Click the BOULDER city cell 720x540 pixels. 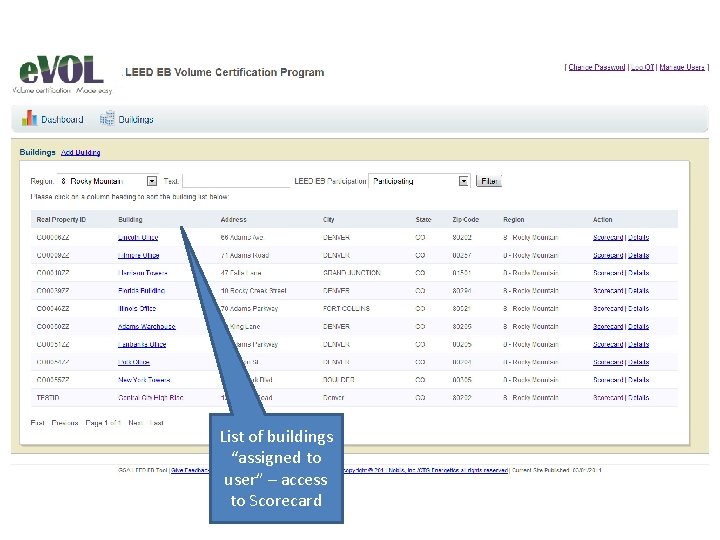(338, 380)
